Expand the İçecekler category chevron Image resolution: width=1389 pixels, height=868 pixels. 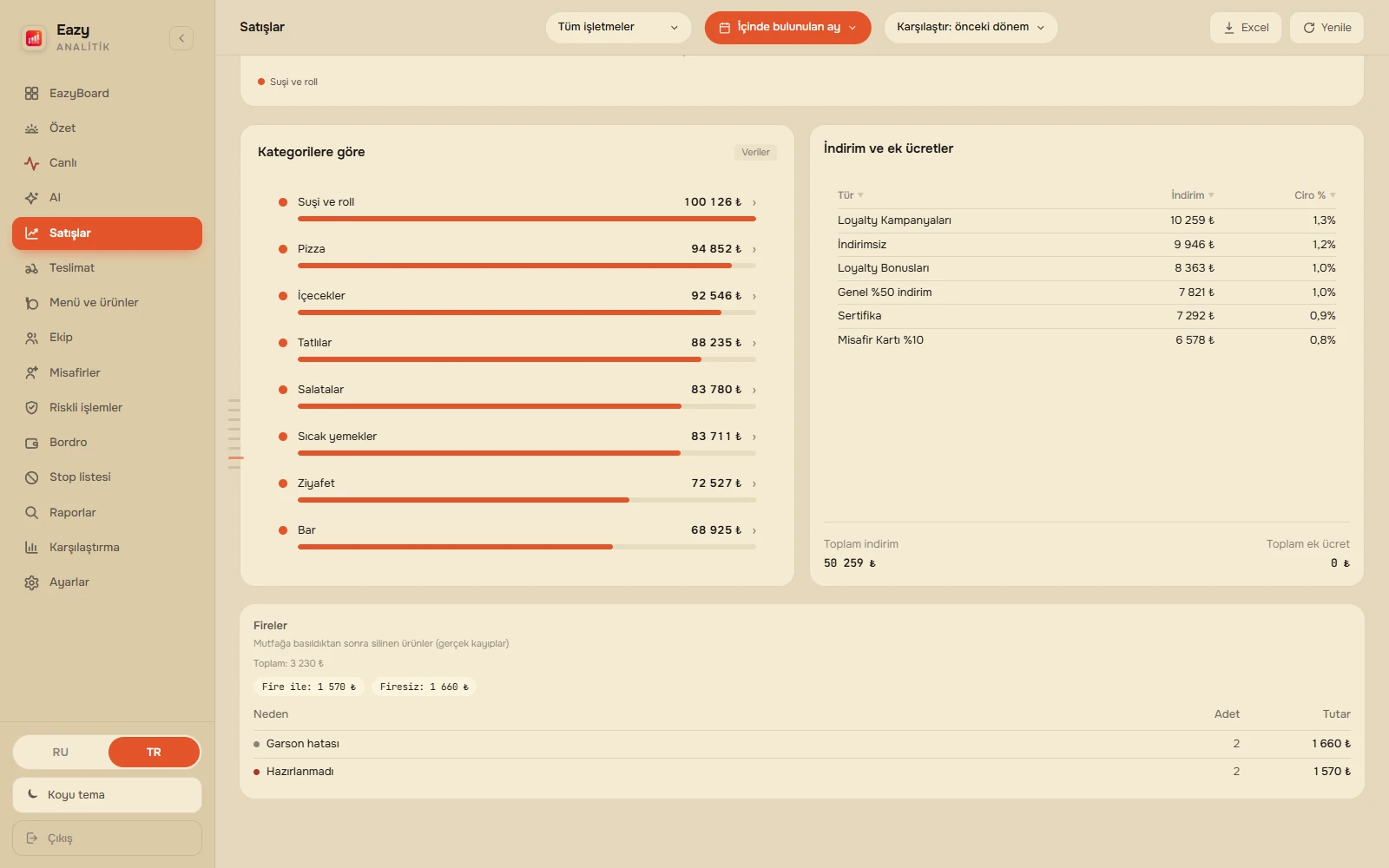pos(754,297)
